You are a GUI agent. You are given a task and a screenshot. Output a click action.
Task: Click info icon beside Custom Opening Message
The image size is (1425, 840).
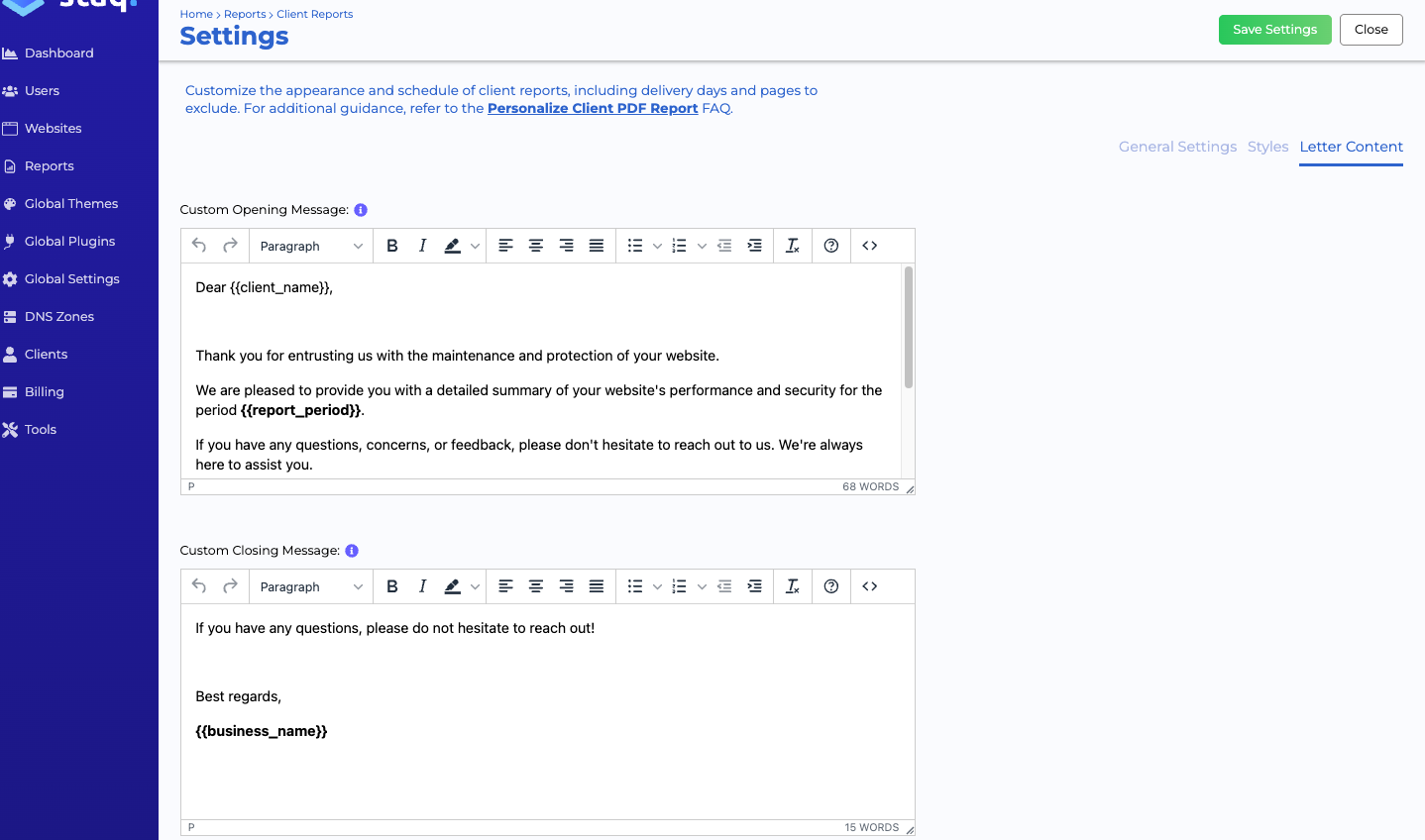pos(361,210)
